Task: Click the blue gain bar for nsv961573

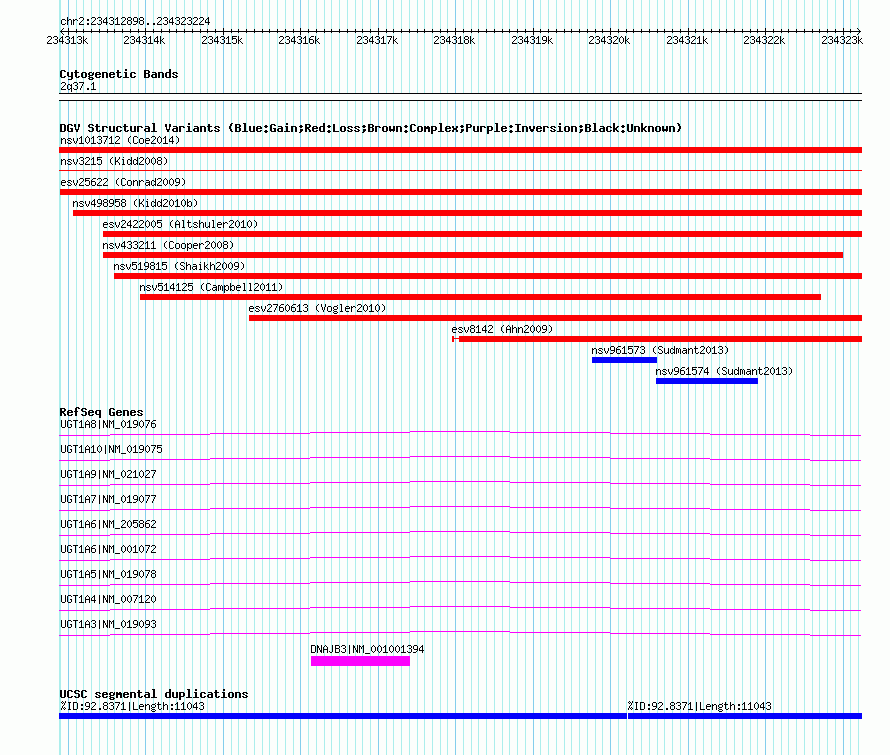Action: 624,360
